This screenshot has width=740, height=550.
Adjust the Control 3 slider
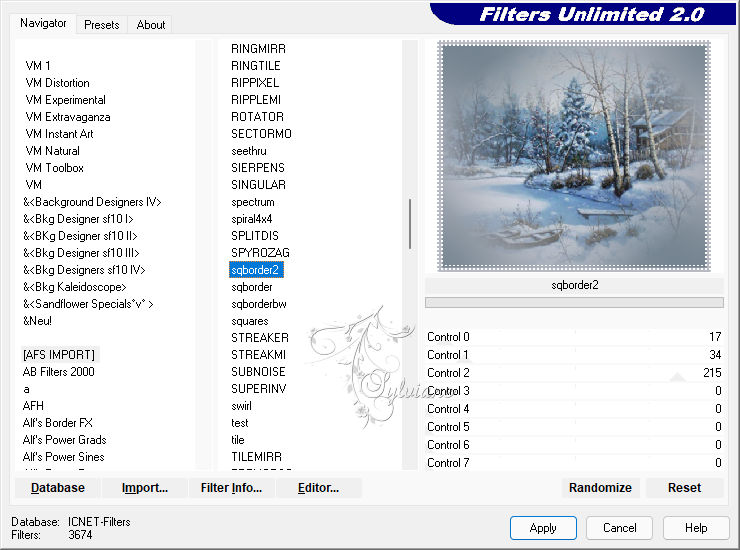click(574, 390)
